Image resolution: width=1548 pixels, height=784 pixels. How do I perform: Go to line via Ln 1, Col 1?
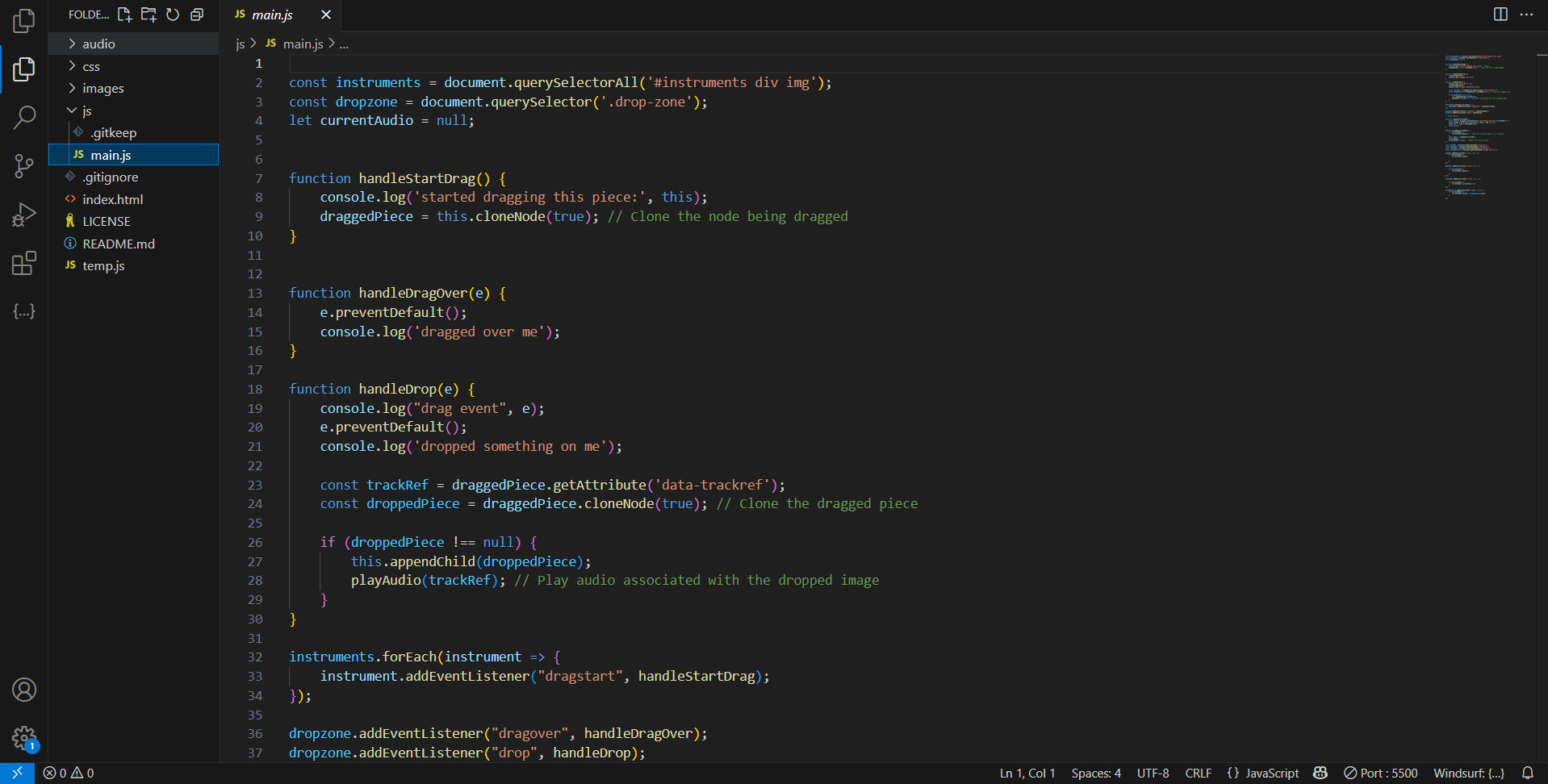click(x=1027, y=773)
